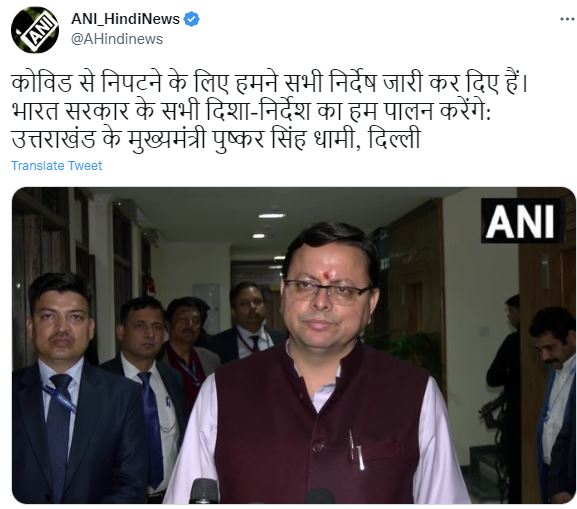Open the @AHindinews handle link
The height and width of the screenshot is (509, 577).
coord(117,39)
